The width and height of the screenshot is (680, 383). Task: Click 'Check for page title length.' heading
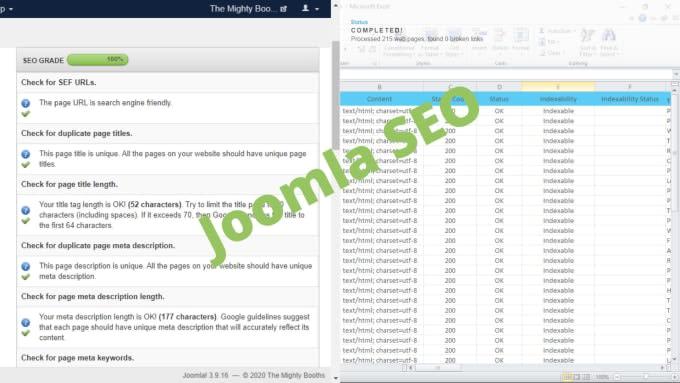pos(69,184)
